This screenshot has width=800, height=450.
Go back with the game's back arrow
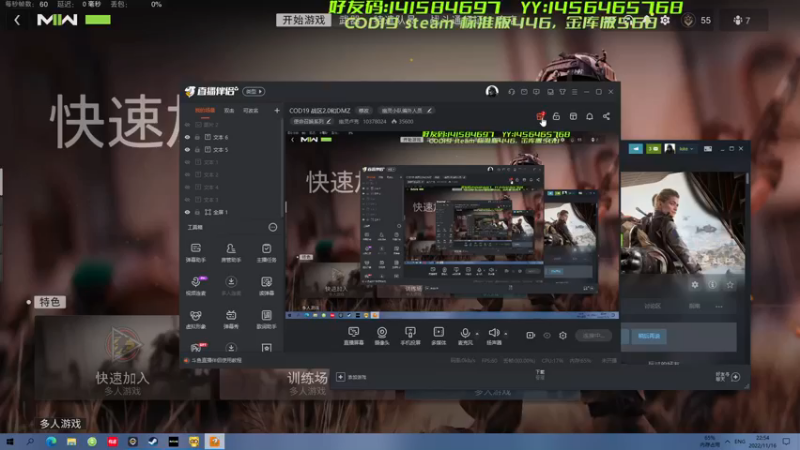17,20
